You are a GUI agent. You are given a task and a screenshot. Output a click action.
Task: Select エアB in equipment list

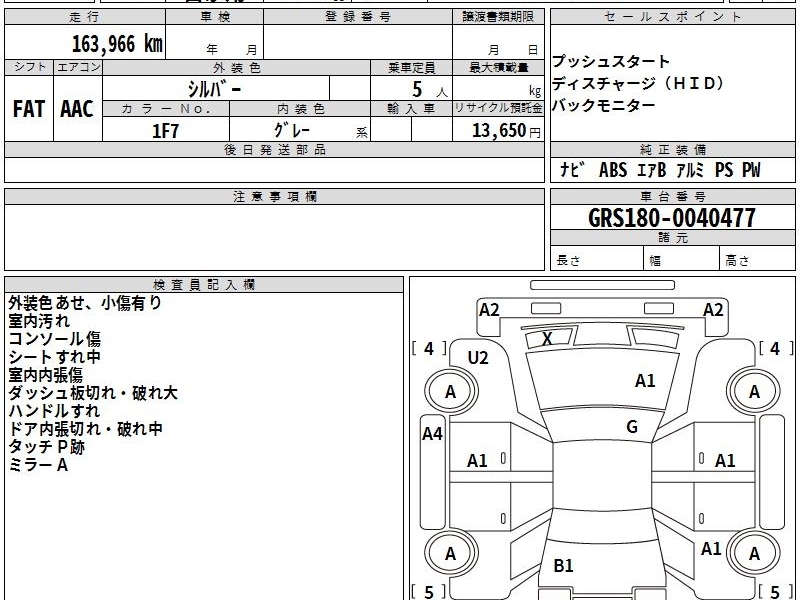[652, 170]
